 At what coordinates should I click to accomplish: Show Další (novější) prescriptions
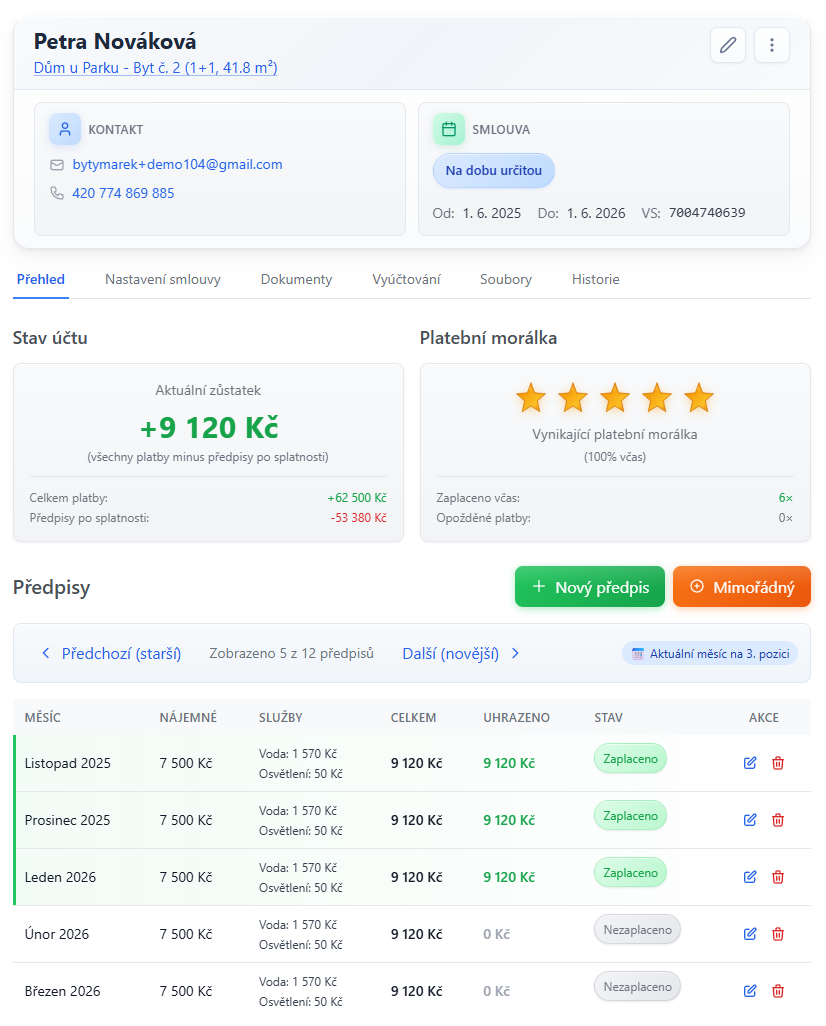pyautogui.click(x=461, y=653)
